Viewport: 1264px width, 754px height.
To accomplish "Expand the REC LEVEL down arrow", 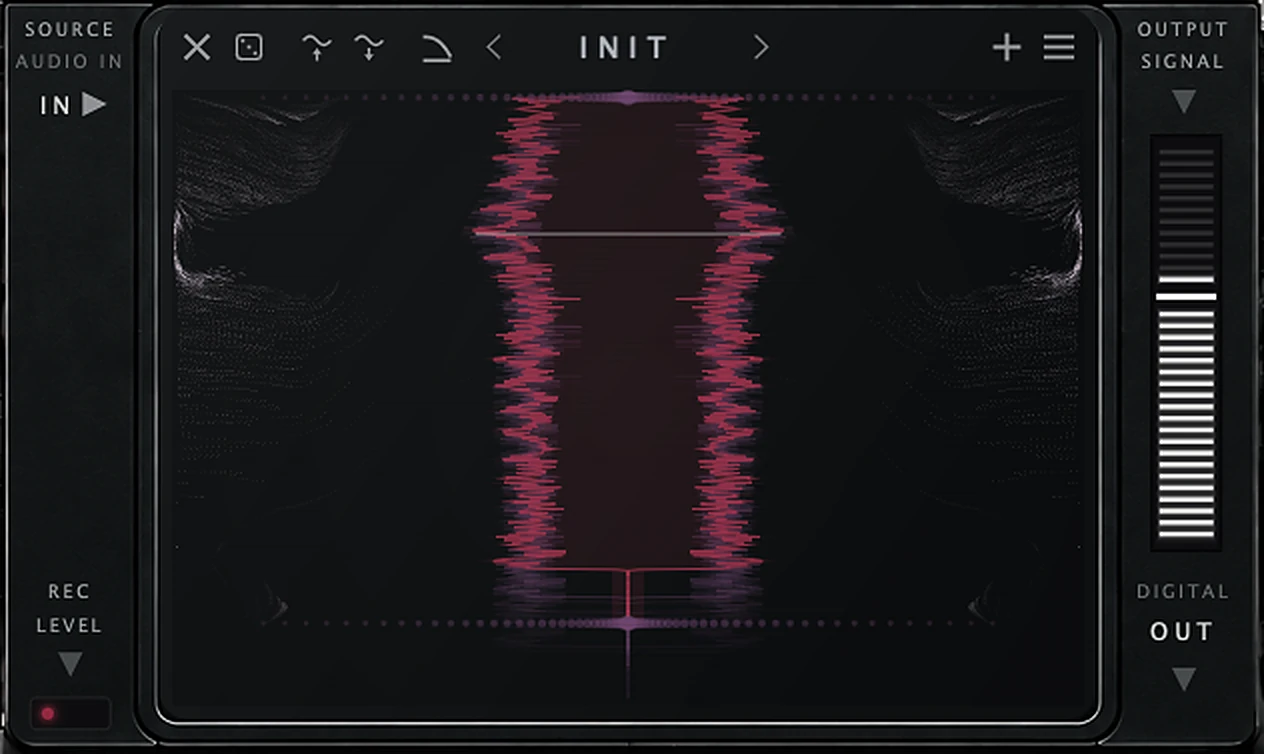I will (69, 663).
